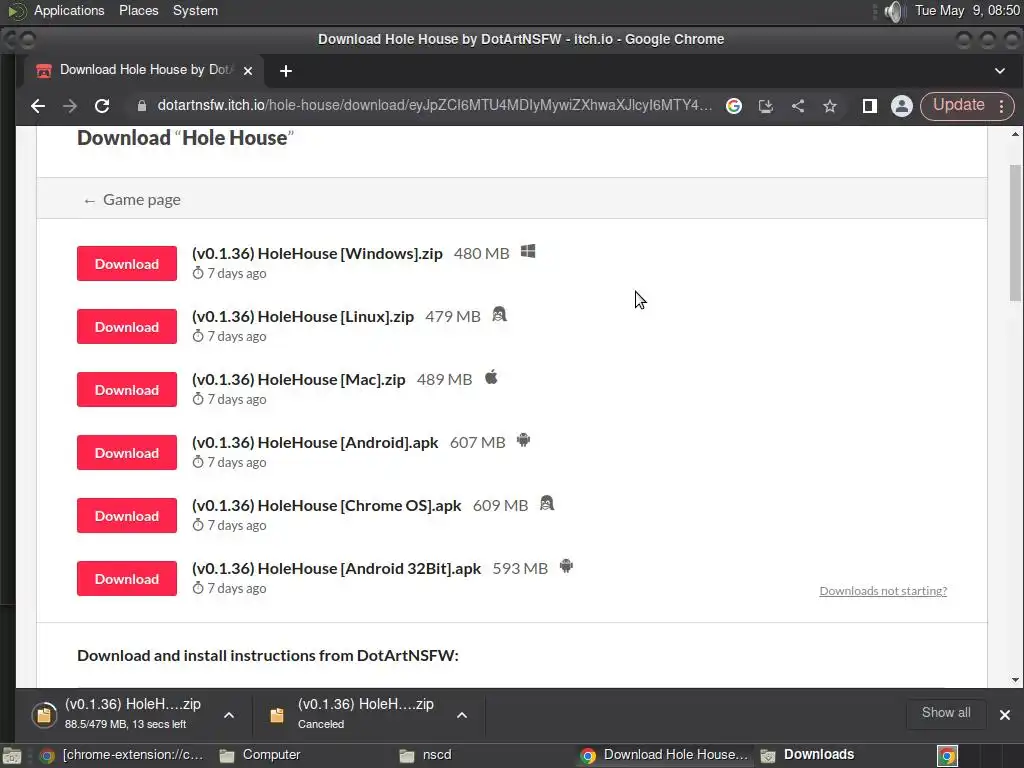Share this page via the share icon
Image resolution: width=1024 pixels, height=768 pixels.
pos(797,106)
